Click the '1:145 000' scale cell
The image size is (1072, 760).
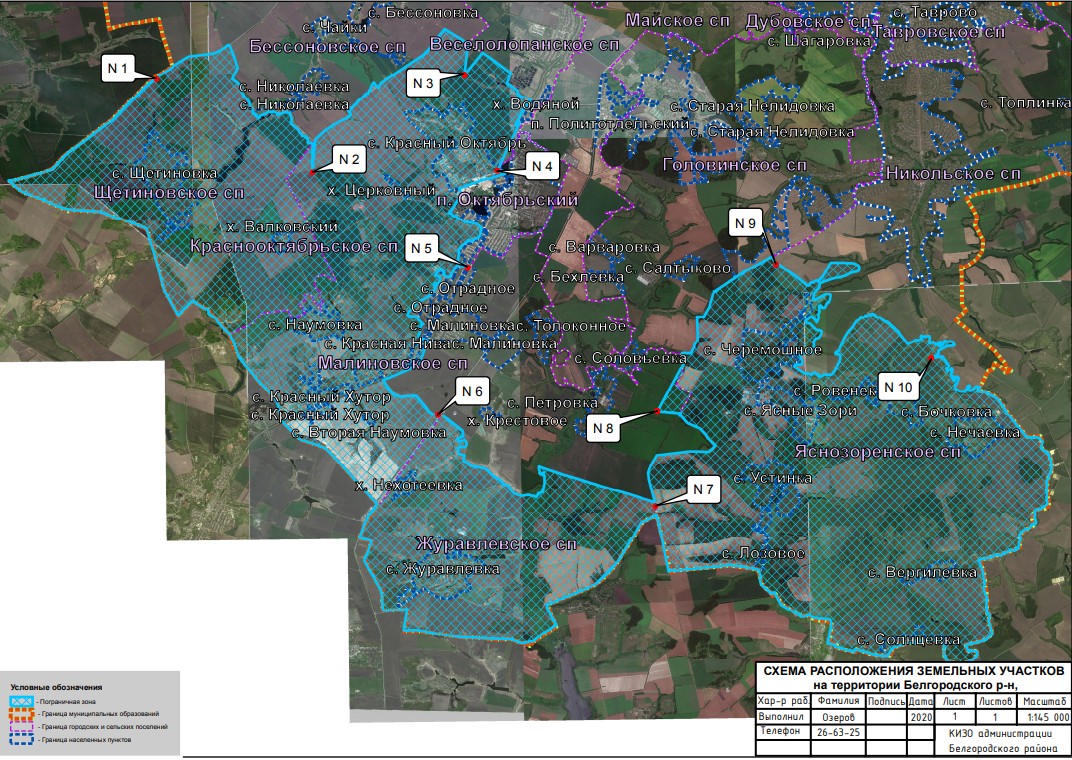pyautogui.click(x=1047, y=717)
